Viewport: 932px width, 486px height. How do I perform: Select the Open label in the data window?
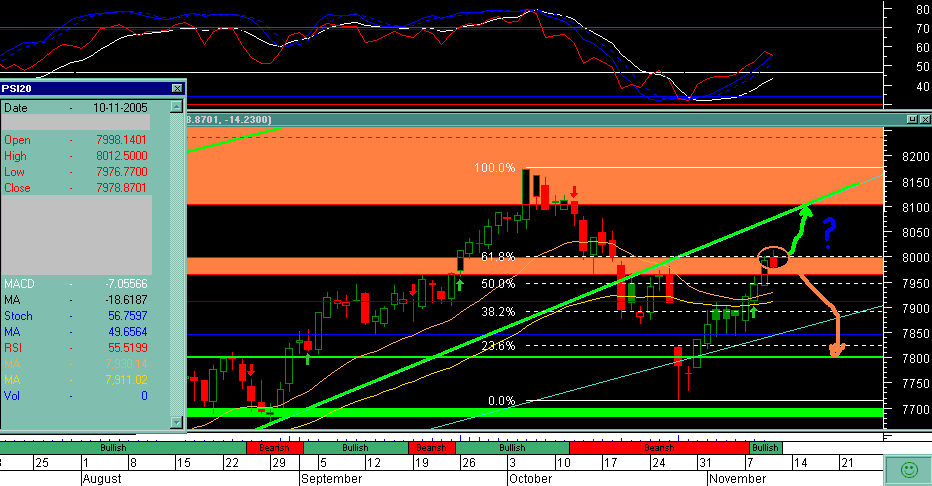(x=17, y=140)
